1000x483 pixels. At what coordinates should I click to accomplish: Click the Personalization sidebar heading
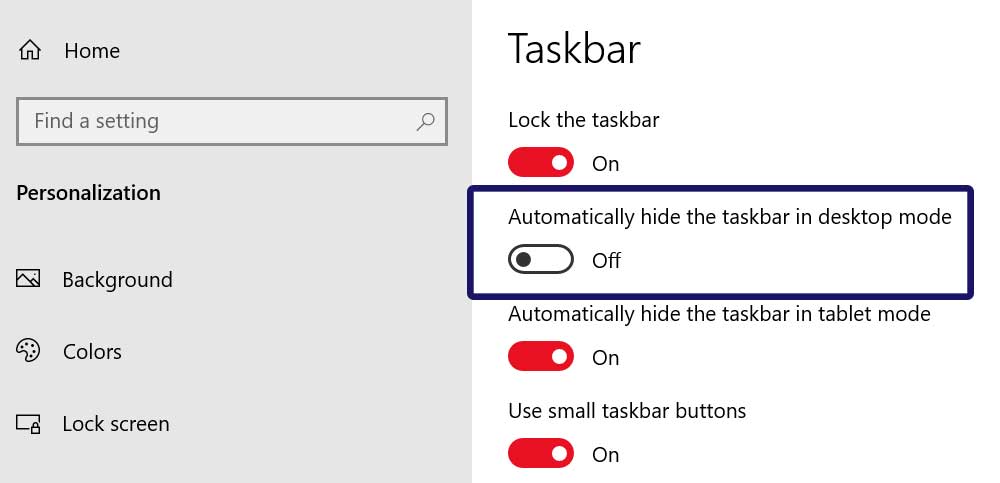pyautogui.click(x=89, y=193)
